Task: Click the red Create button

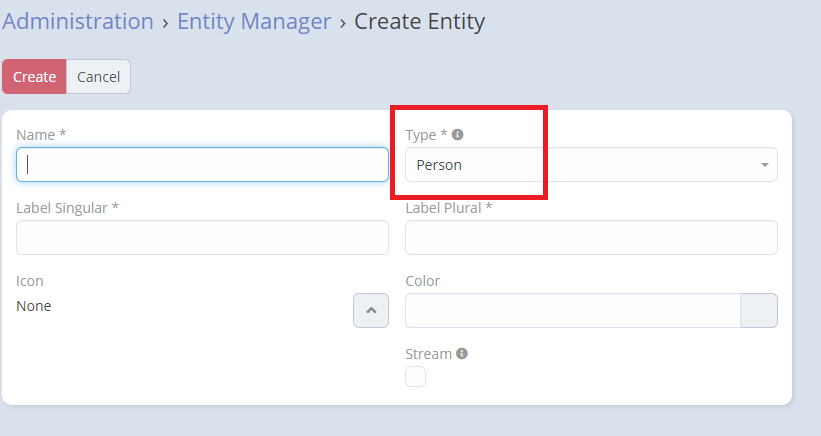Action: pos(34,76)
